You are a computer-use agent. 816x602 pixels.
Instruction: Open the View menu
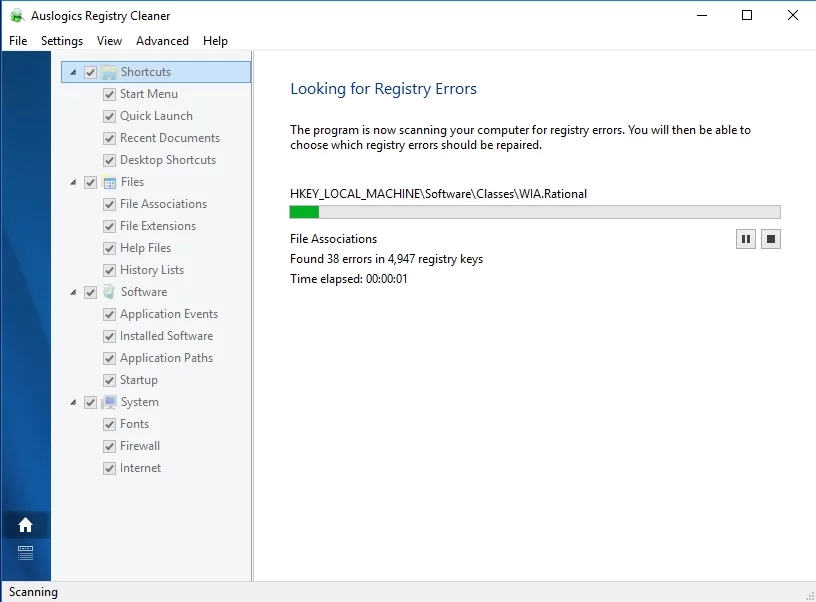point(109,41)
